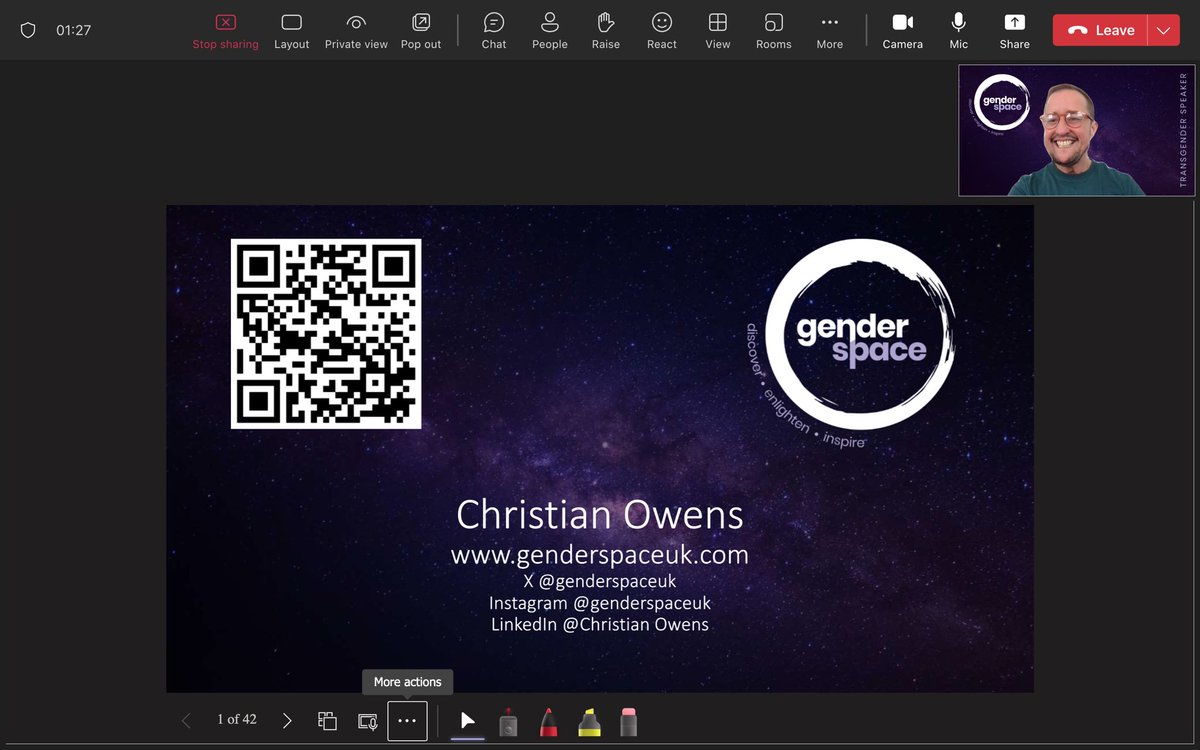Screen dimensions: 1200x750
Task: Open the React emoji menu
Action: coord(662,31)
